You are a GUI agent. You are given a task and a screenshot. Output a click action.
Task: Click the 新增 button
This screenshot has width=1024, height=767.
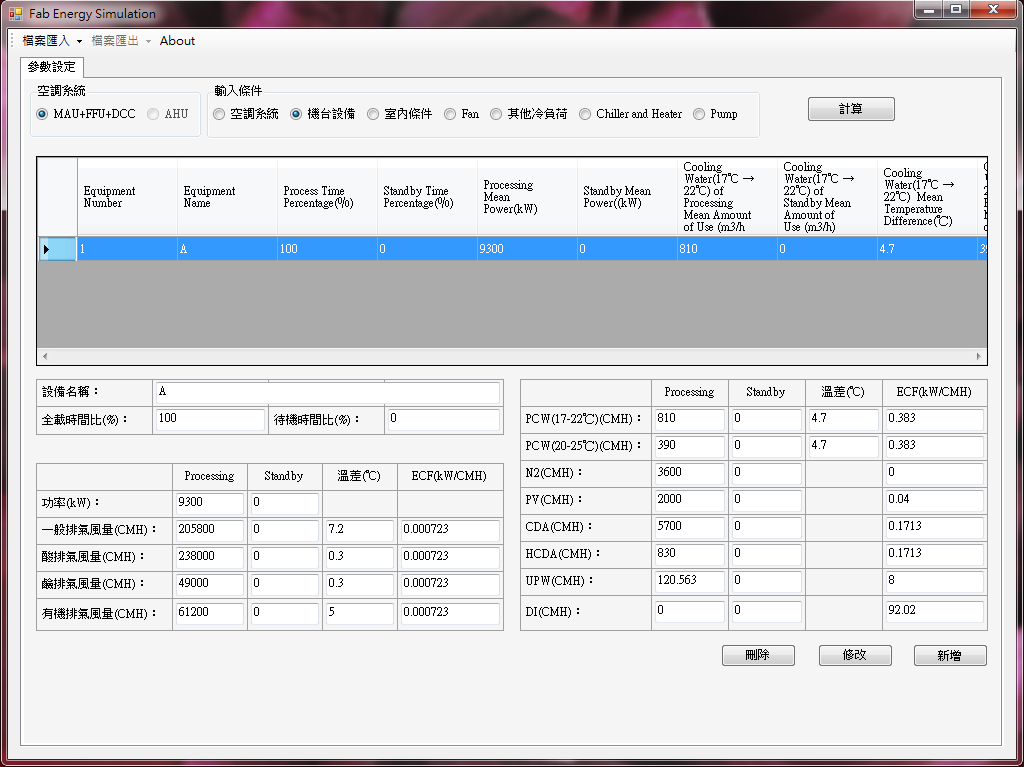coord(950,655)
